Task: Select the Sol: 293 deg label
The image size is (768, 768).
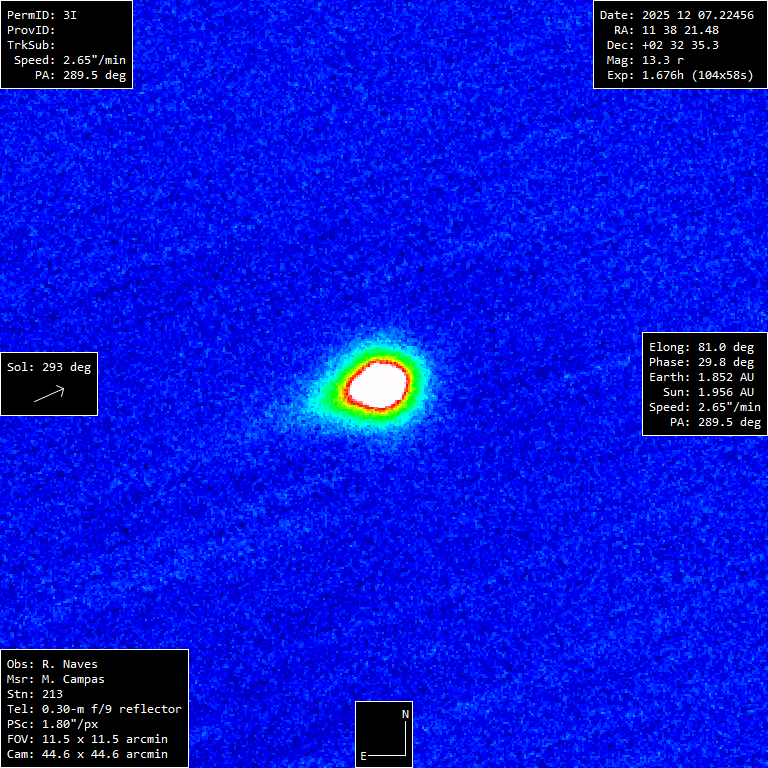Action: click(49, 367)
